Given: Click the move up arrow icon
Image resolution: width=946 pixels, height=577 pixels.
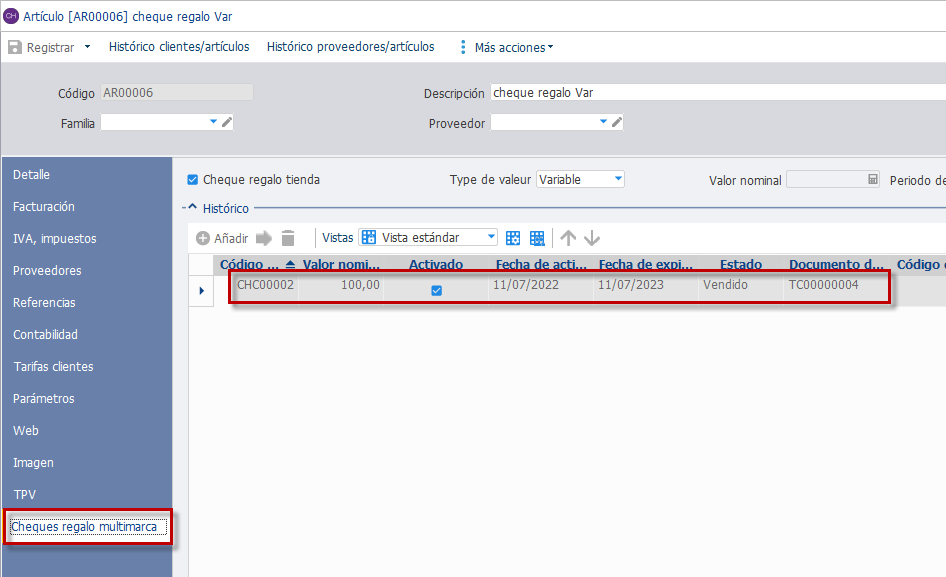Looking at the screenshot, I should [x=568, y=238].
